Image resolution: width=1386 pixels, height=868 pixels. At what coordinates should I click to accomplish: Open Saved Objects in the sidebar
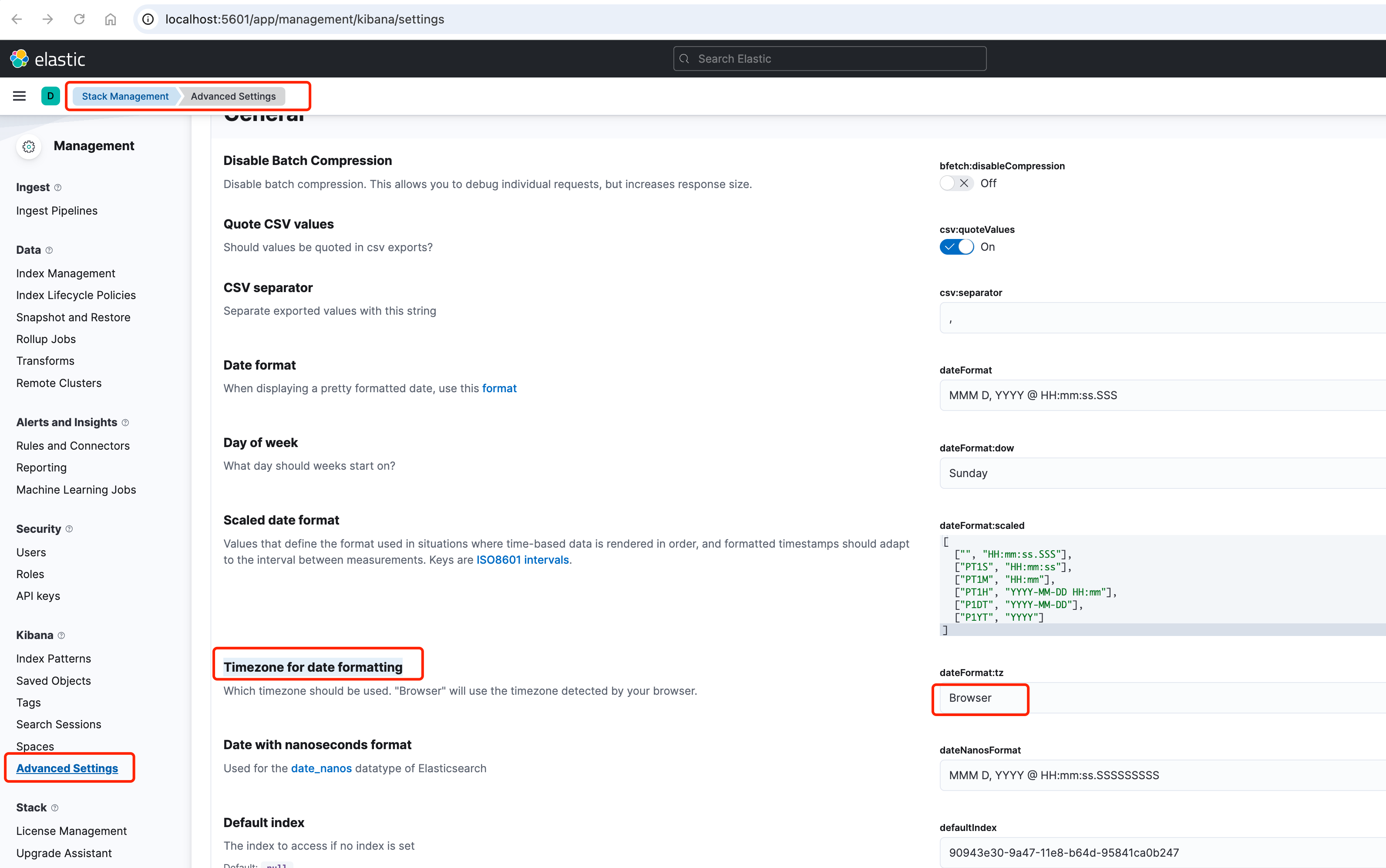coord(54,681)
